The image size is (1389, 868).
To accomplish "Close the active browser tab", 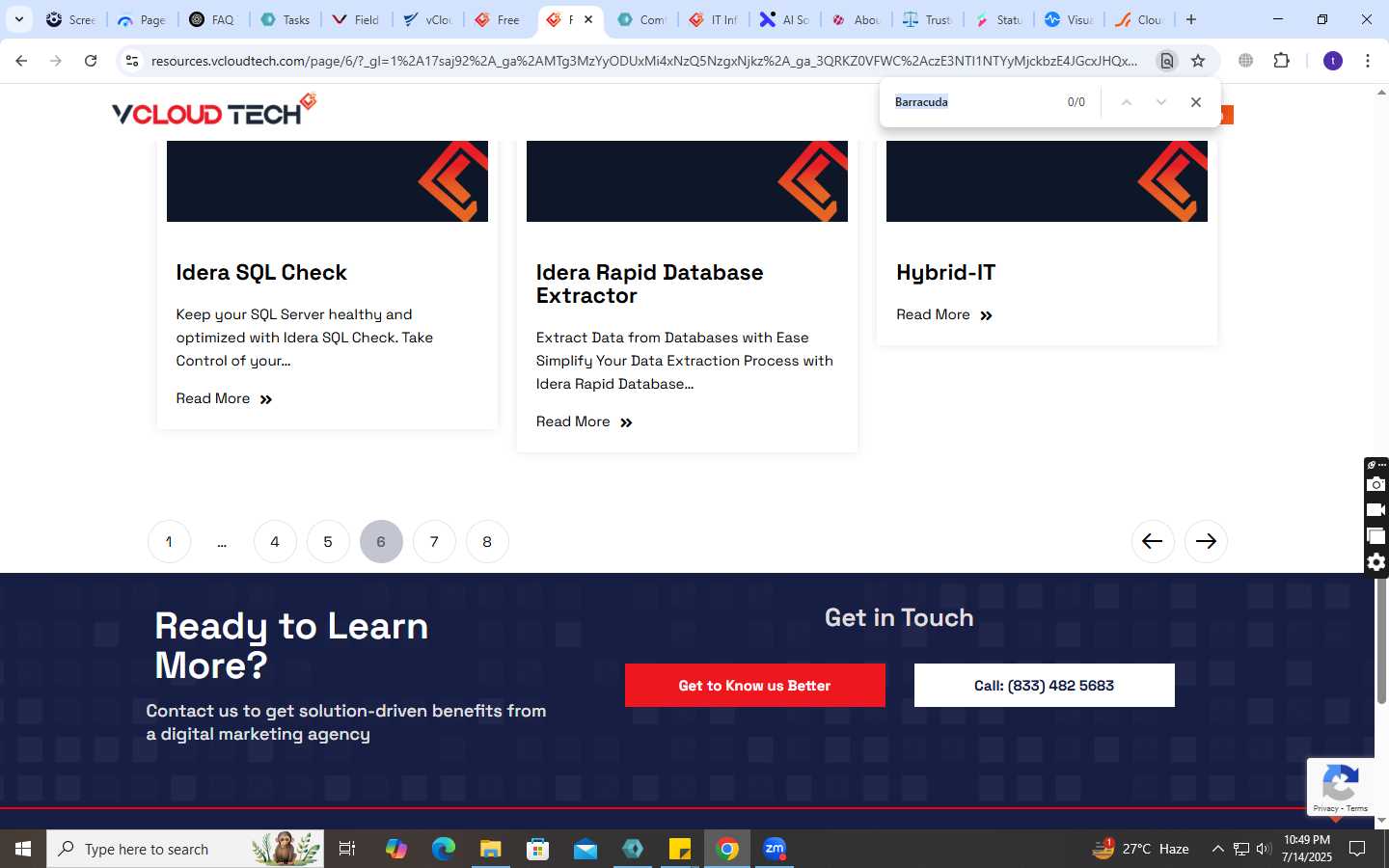I will 588,19.
